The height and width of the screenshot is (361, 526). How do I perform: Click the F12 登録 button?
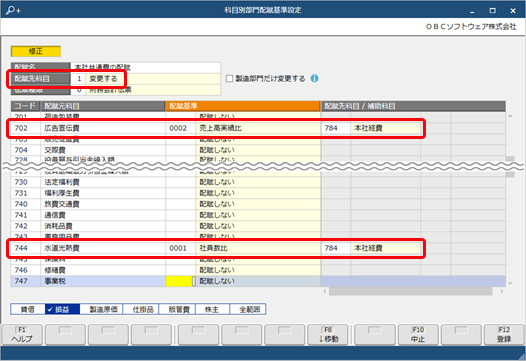504,334
